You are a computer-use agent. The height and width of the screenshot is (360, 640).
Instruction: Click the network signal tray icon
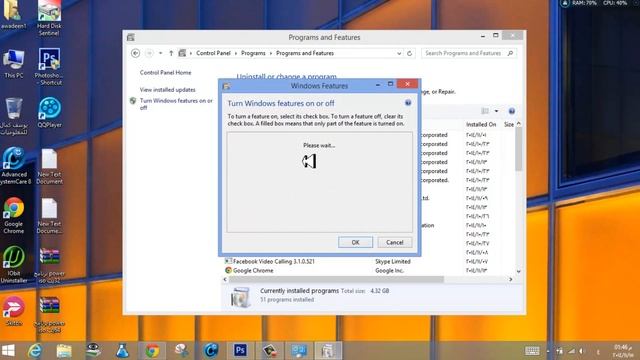coord(571,351)
